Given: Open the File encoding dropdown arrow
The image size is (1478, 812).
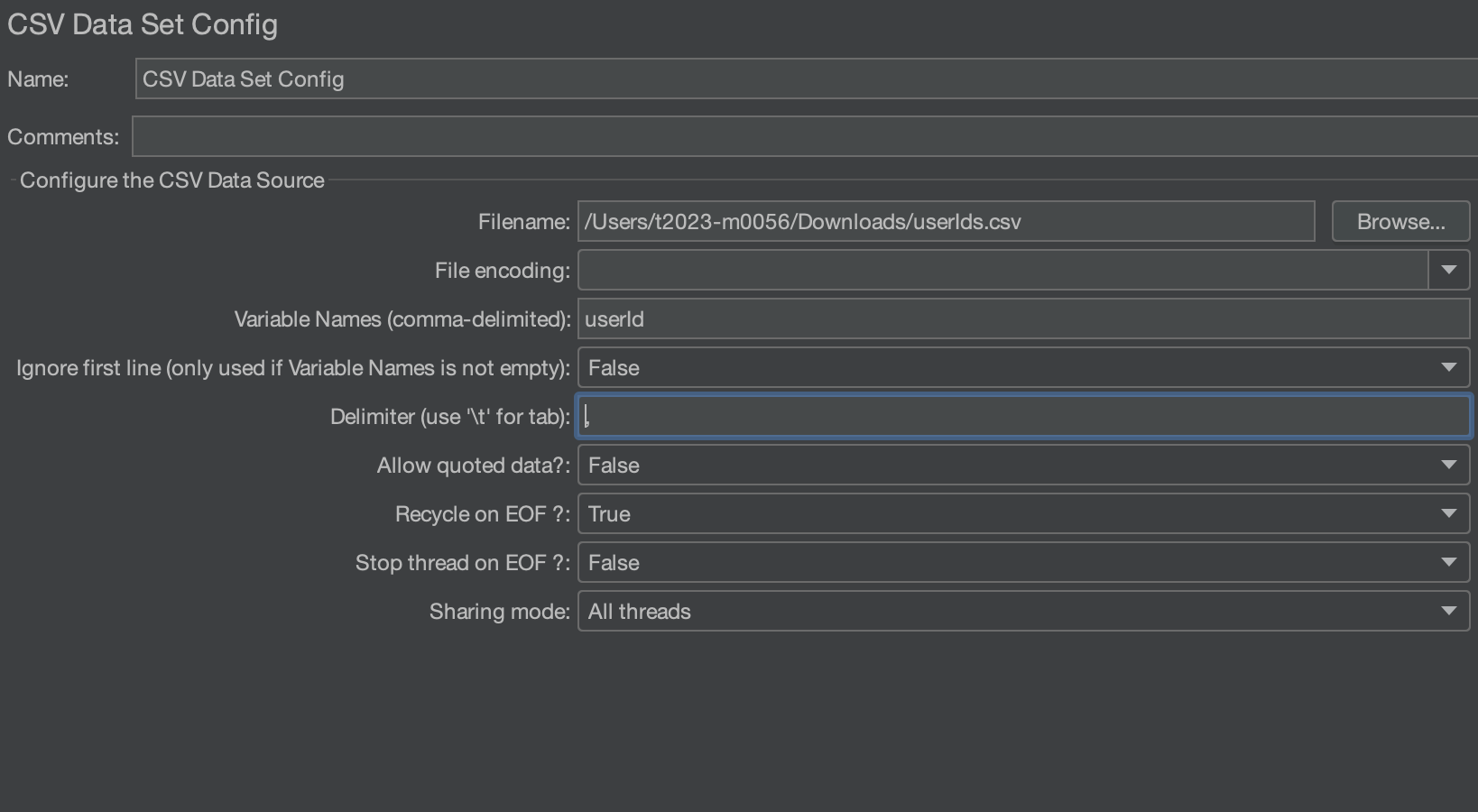Looking at the screenshot, I should pyautogui.click(x=1449, y=271).
